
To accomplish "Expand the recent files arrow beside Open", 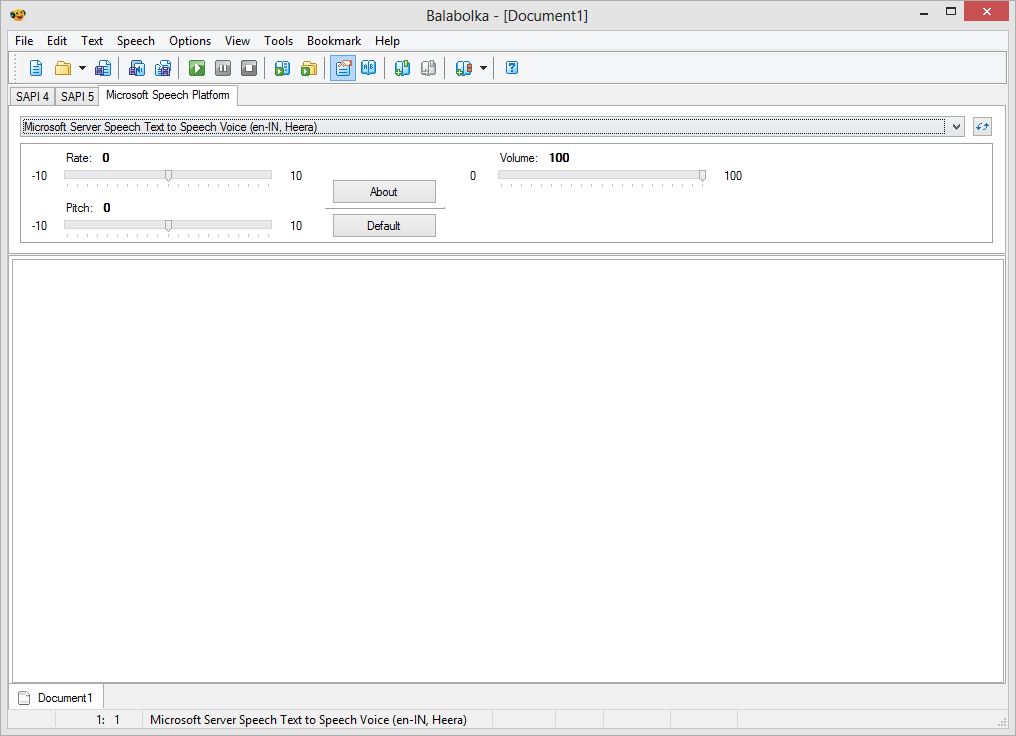I will [x=82, y=68].
